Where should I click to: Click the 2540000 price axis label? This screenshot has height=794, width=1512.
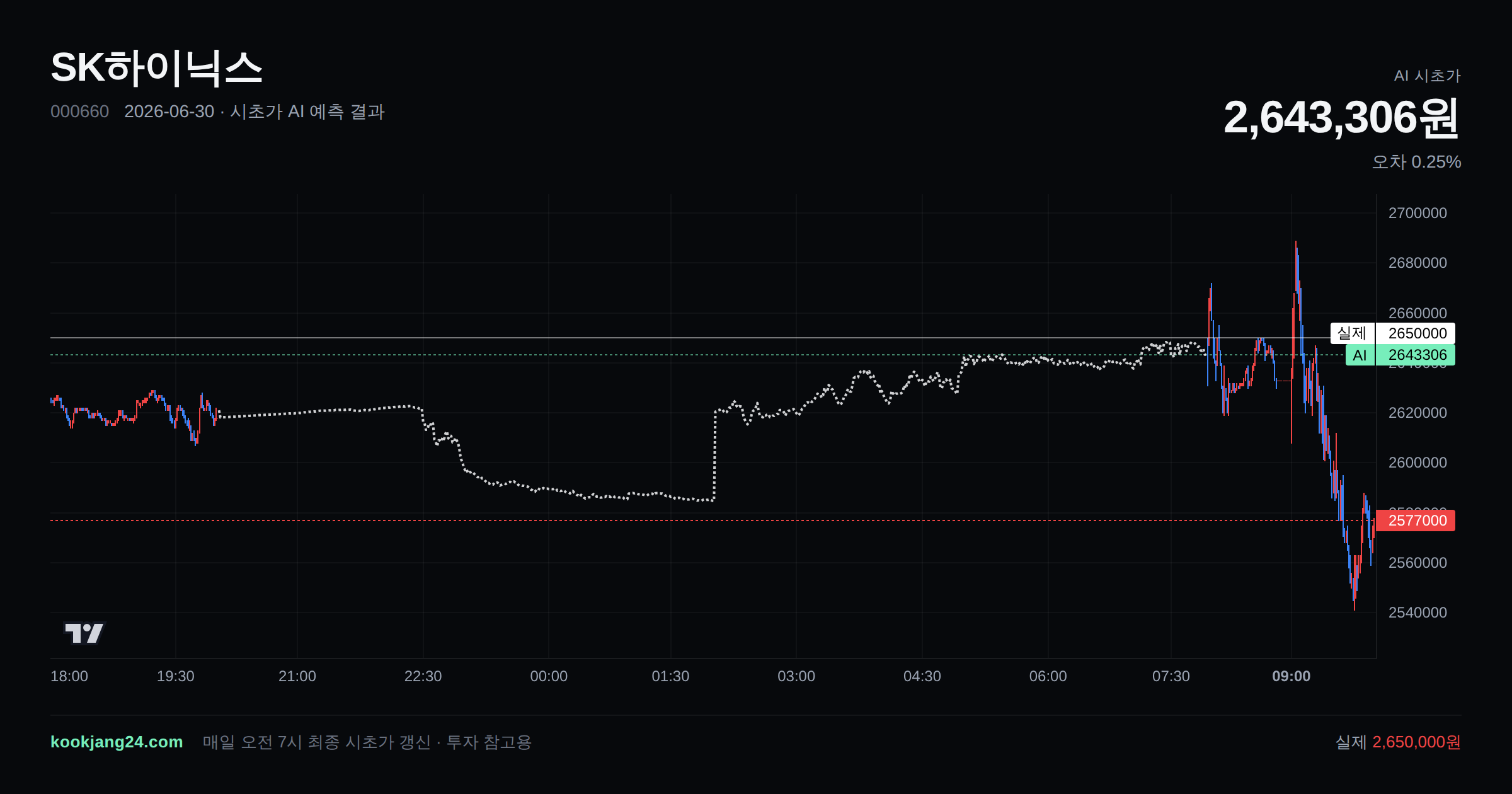(1417, 613)
